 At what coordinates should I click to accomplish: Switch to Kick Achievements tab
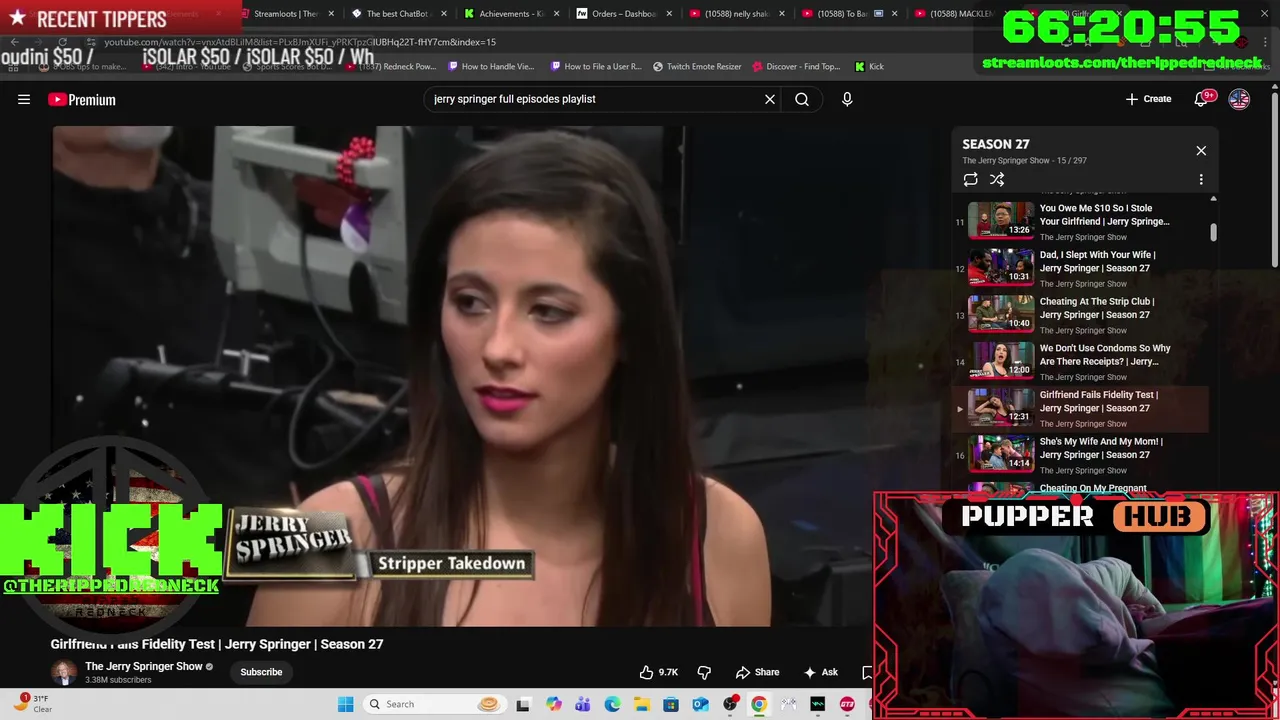point(504,14)
